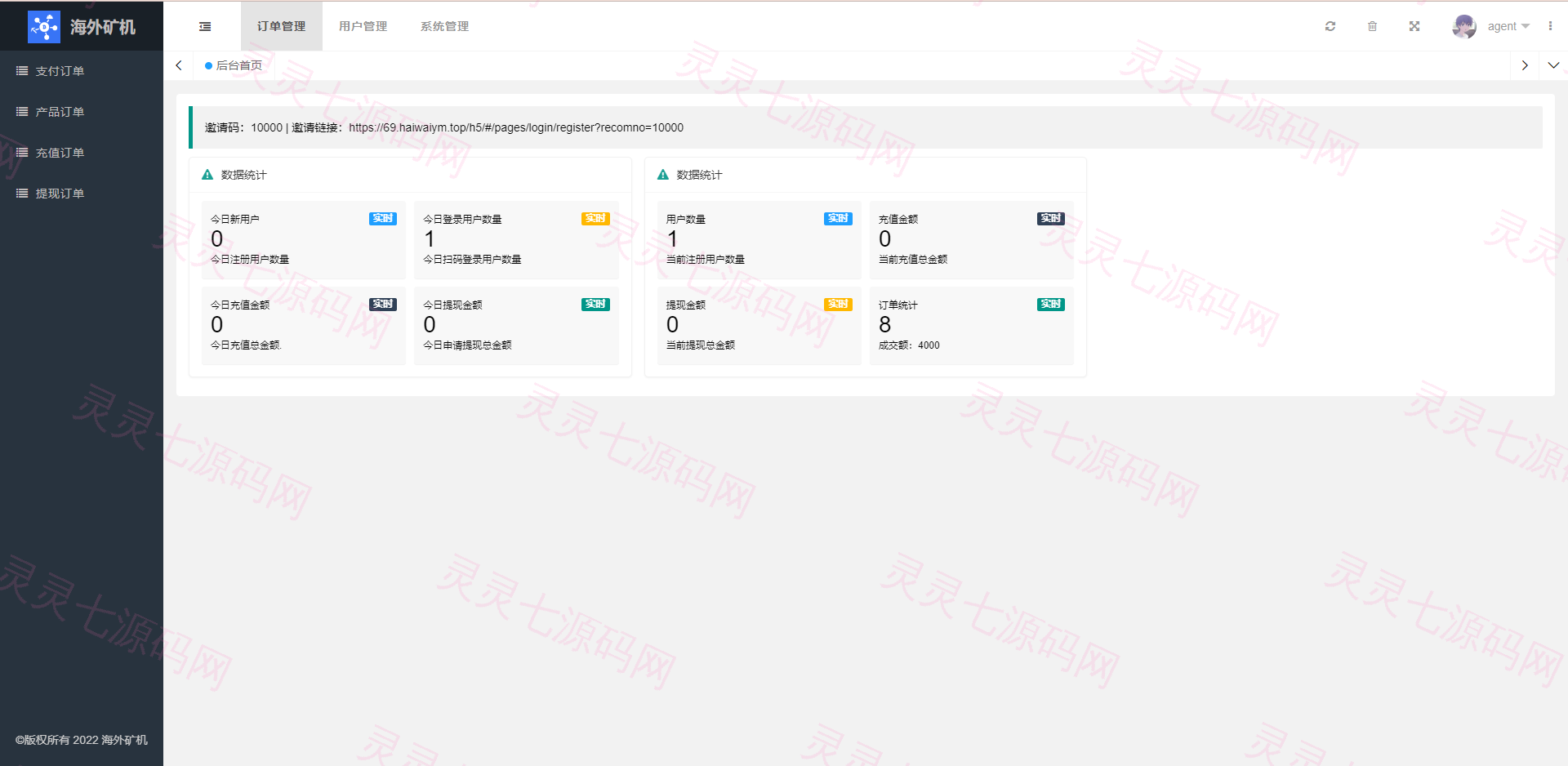The width and height of the screenshot is (1568, 766).
Task: Click the trash icon to clear cache
Action: coord(1373,26)
